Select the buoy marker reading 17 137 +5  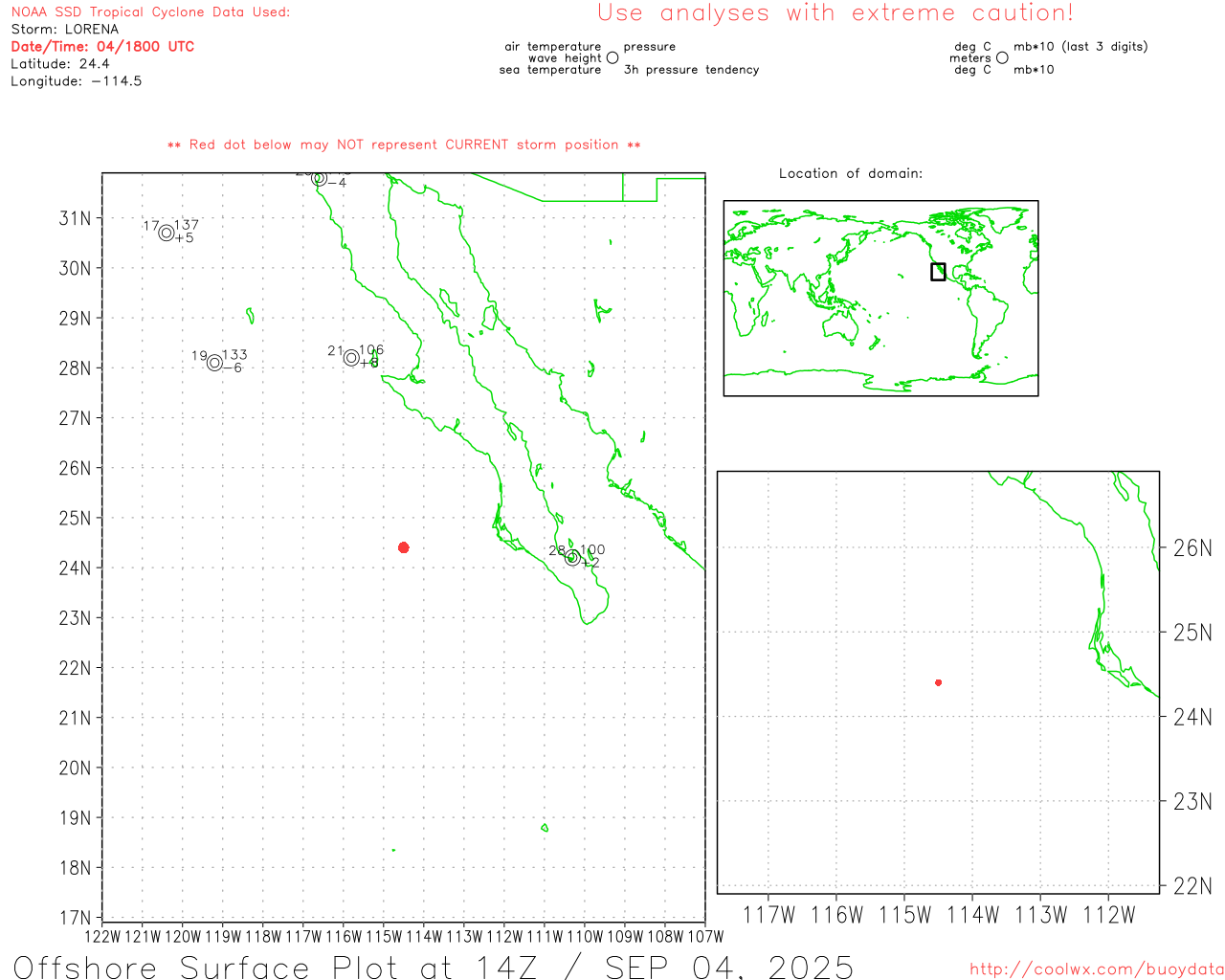coord(167,233)
